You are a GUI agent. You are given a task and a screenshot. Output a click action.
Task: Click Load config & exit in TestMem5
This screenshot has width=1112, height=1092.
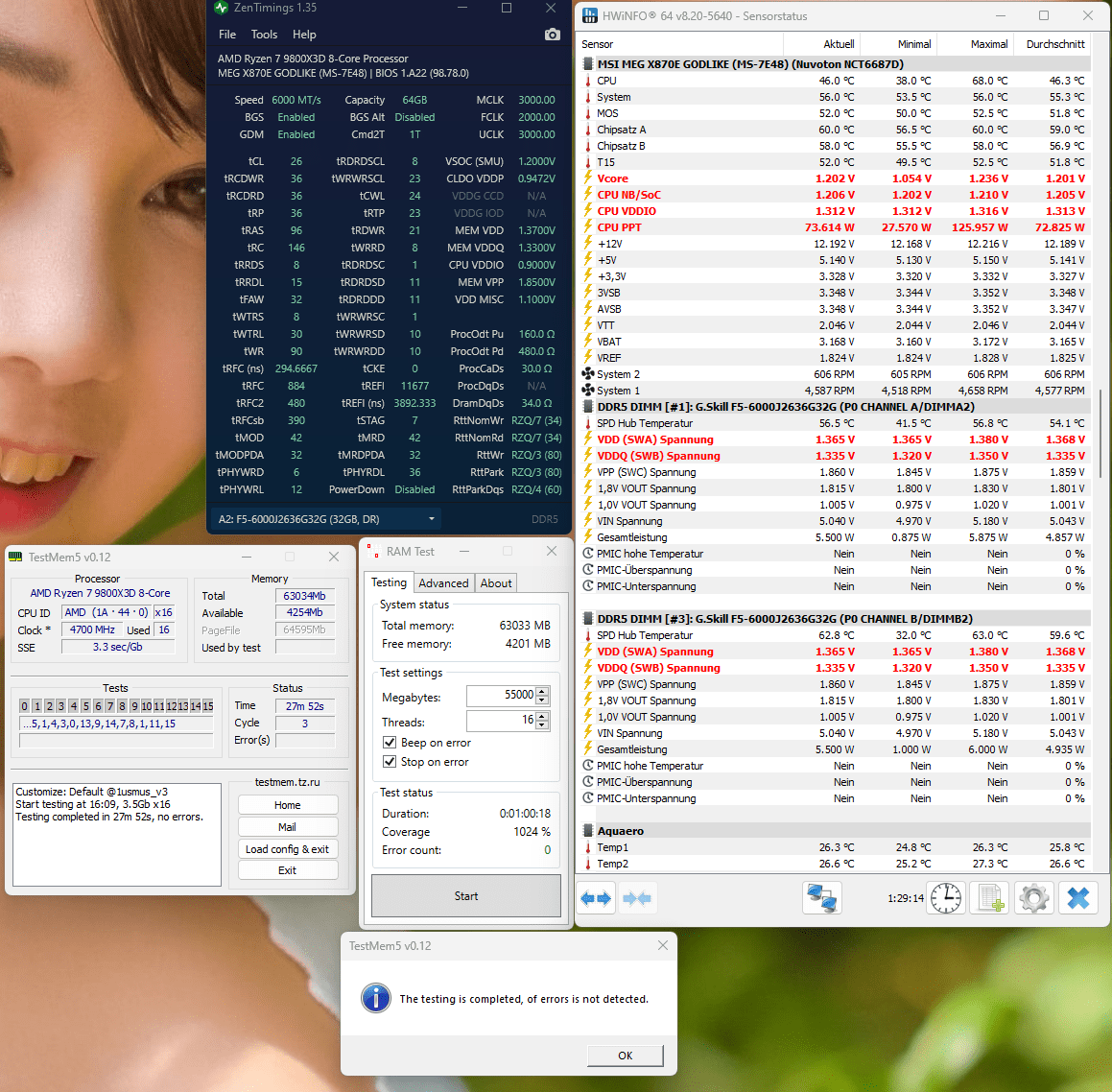click(287, 849)
